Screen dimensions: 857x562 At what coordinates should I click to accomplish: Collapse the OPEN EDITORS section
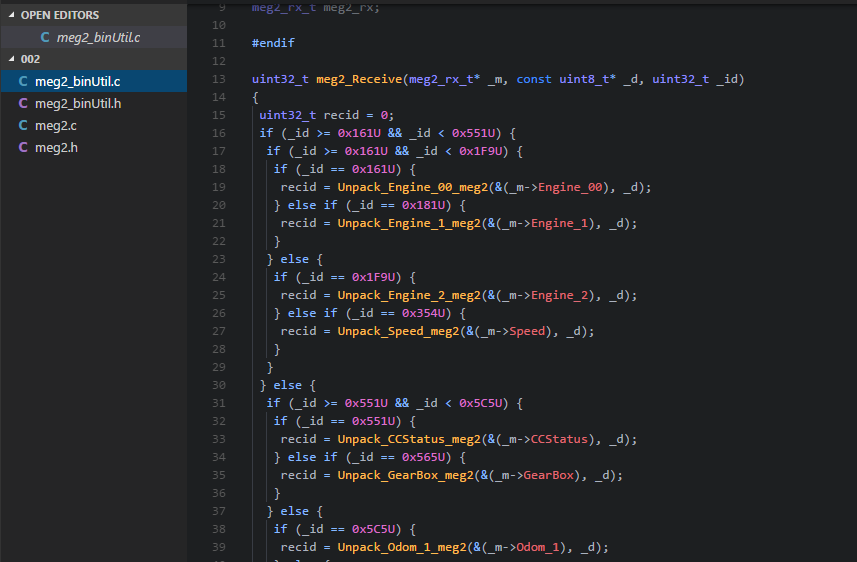click(11, 15)
